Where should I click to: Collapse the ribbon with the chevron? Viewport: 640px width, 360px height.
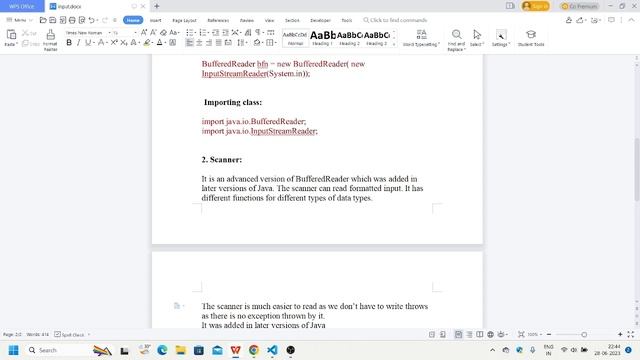tap(631, 20)
